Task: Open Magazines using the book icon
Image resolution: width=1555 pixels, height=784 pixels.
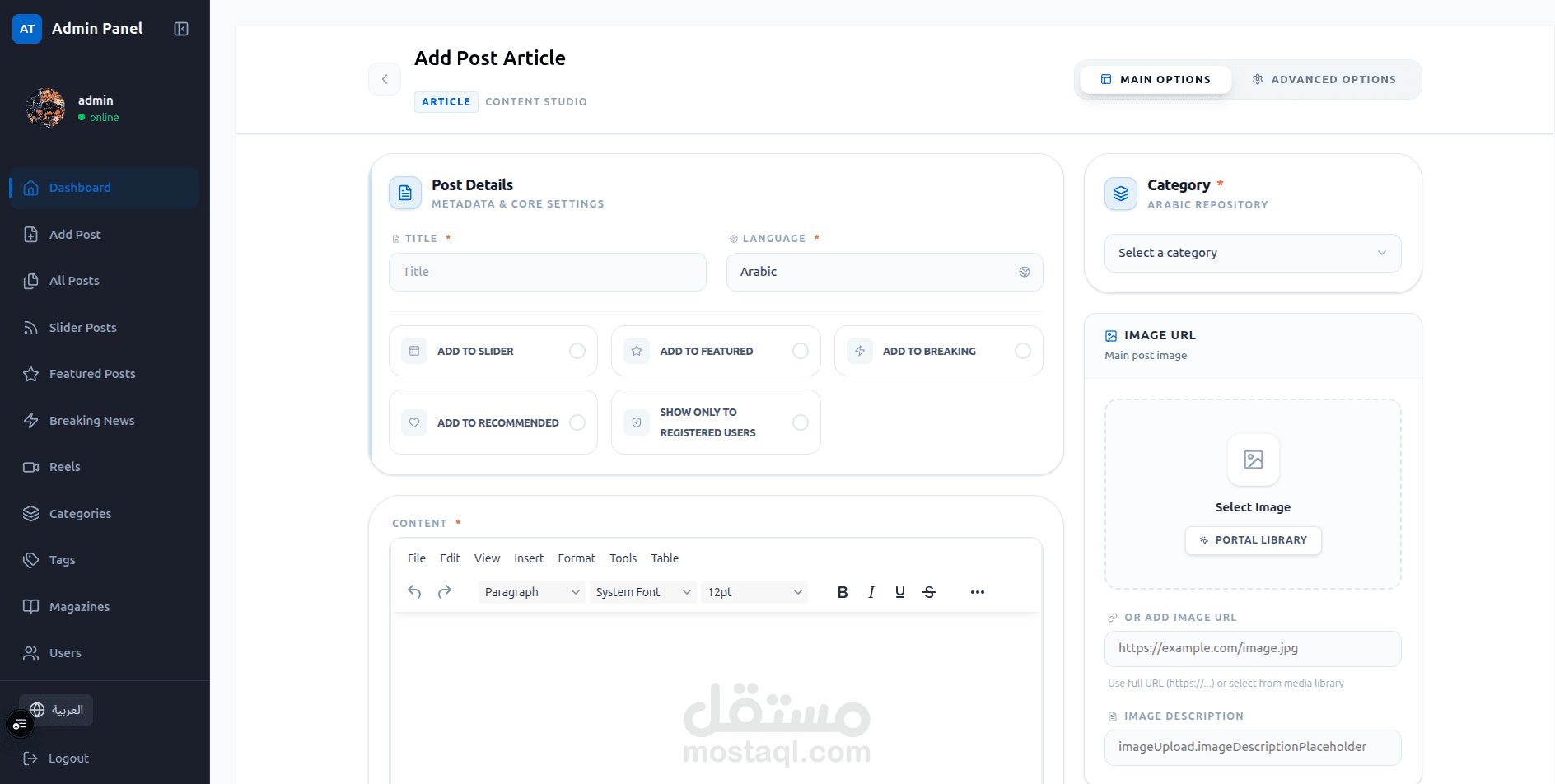Action: point(30,606)
